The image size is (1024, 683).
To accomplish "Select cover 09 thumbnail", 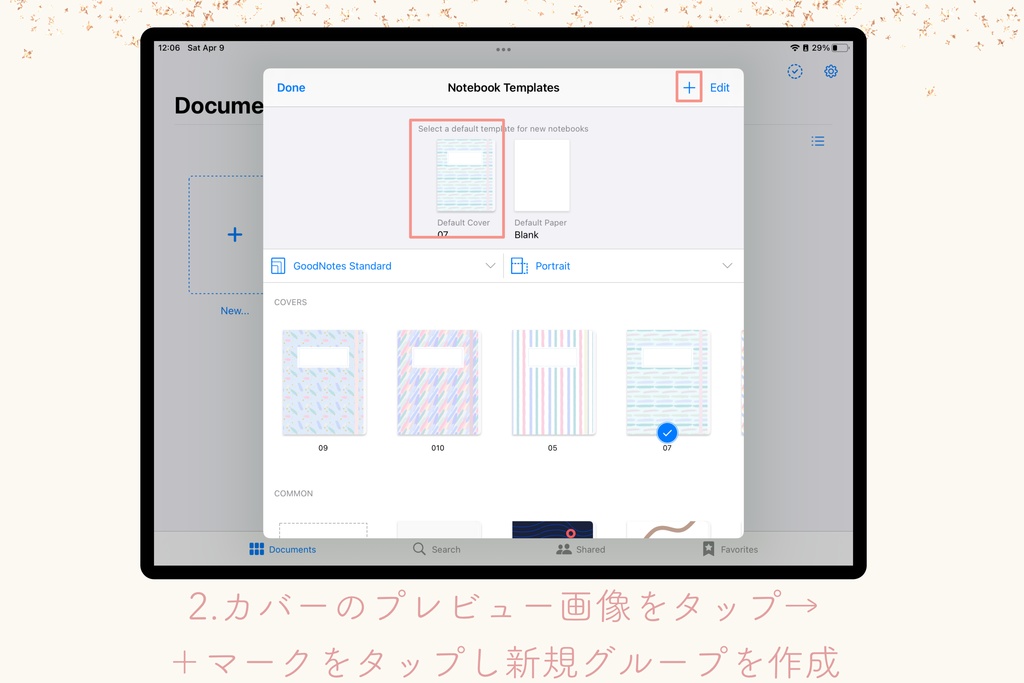I will [323, 381].
